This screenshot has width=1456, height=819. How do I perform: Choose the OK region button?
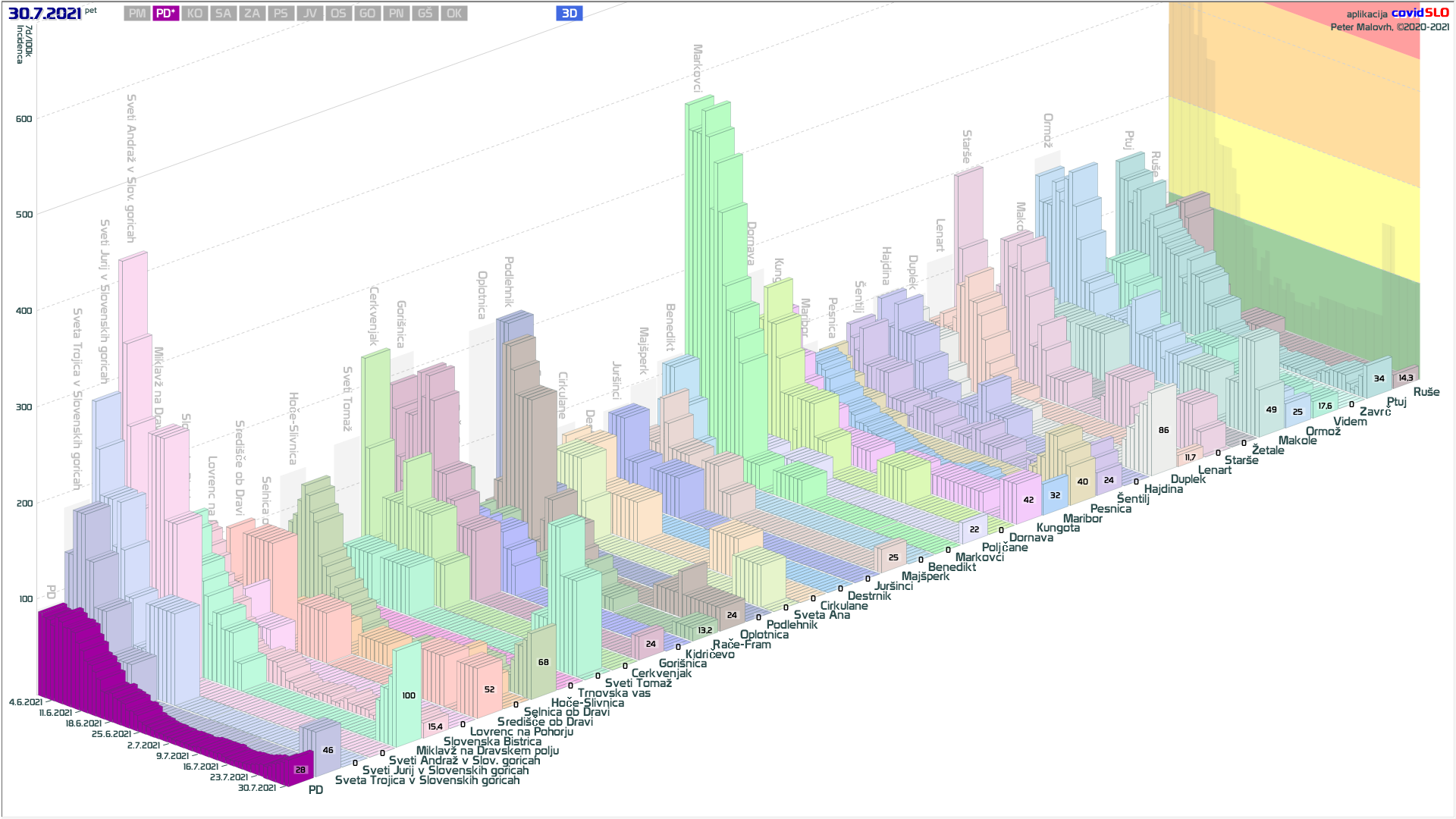453,14
